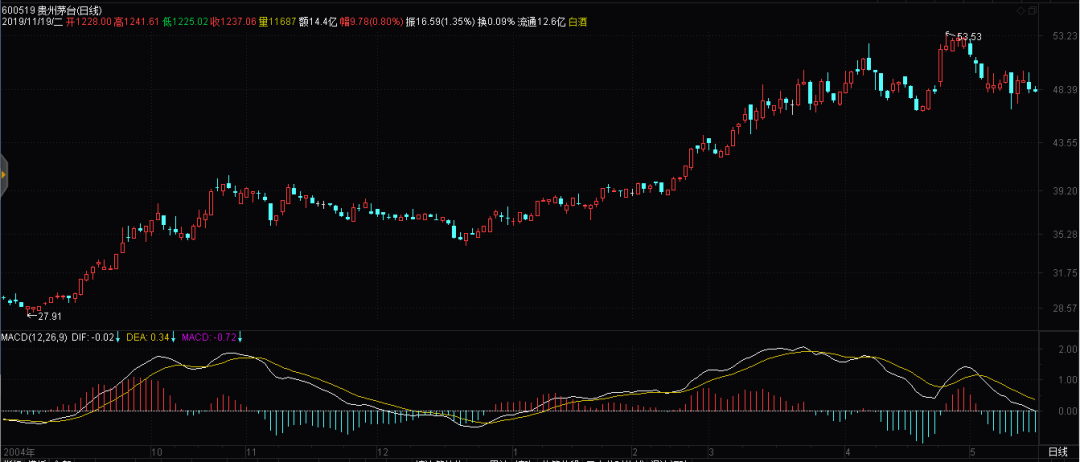
Task: Click the closing price 收1237.06
Action: [233, 22]
